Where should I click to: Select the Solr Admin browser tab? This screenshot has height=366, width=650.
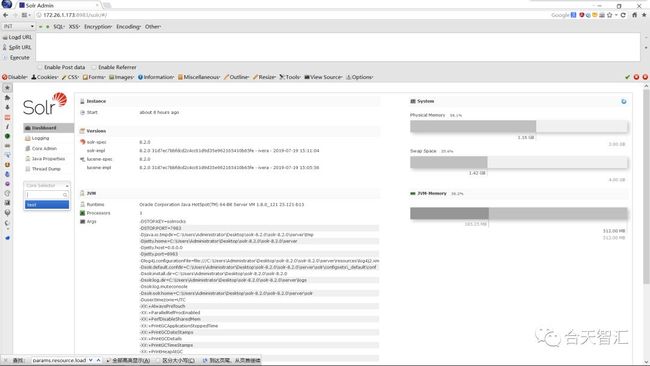tap(57, 5)
